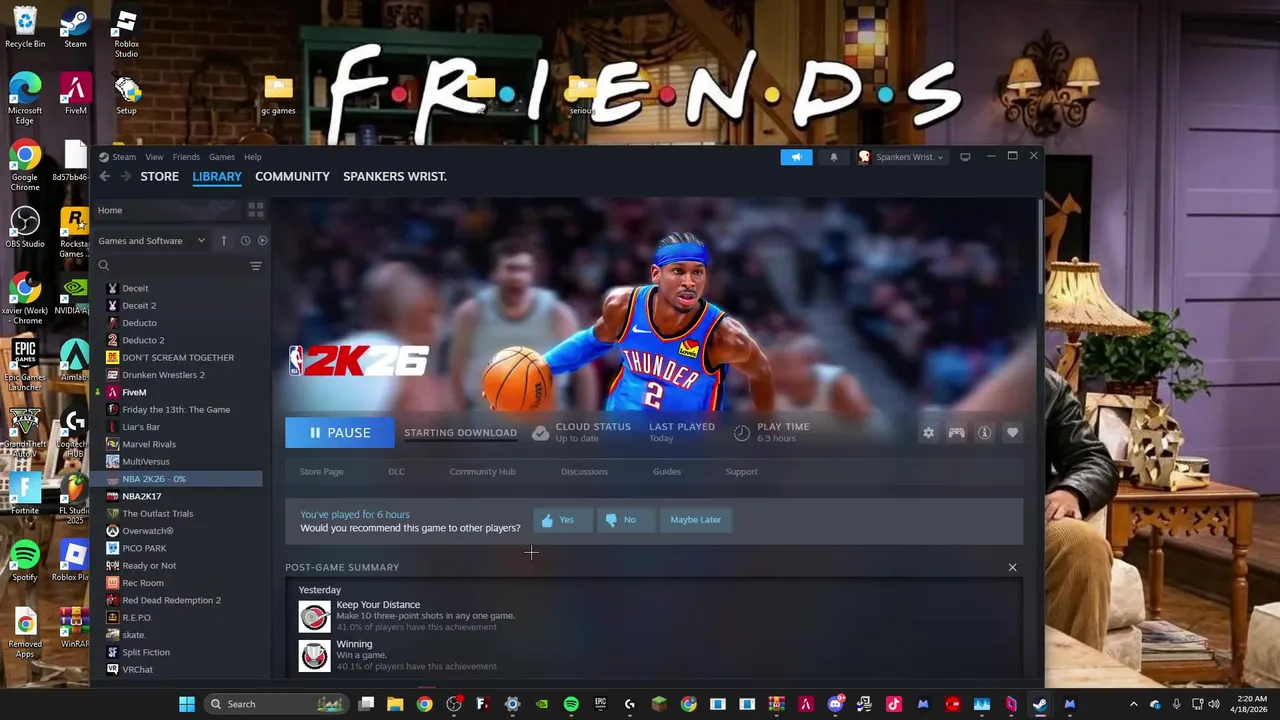
Task: Open OBS Studio desktop icon
Action: point(25,228)
